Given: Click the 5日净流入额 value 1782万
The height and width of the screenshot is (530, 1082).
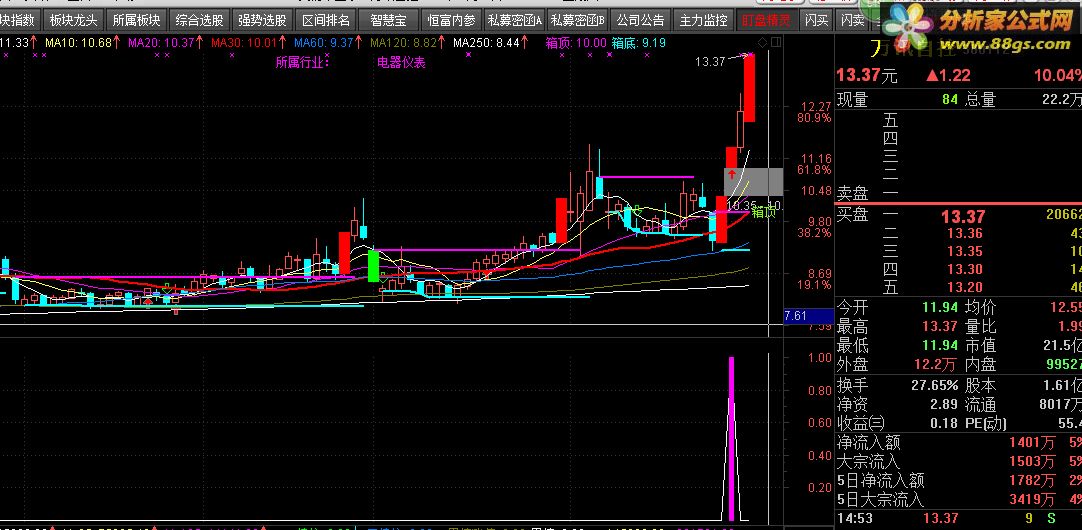Looking at the screenshot, I should click(1032, 480).
